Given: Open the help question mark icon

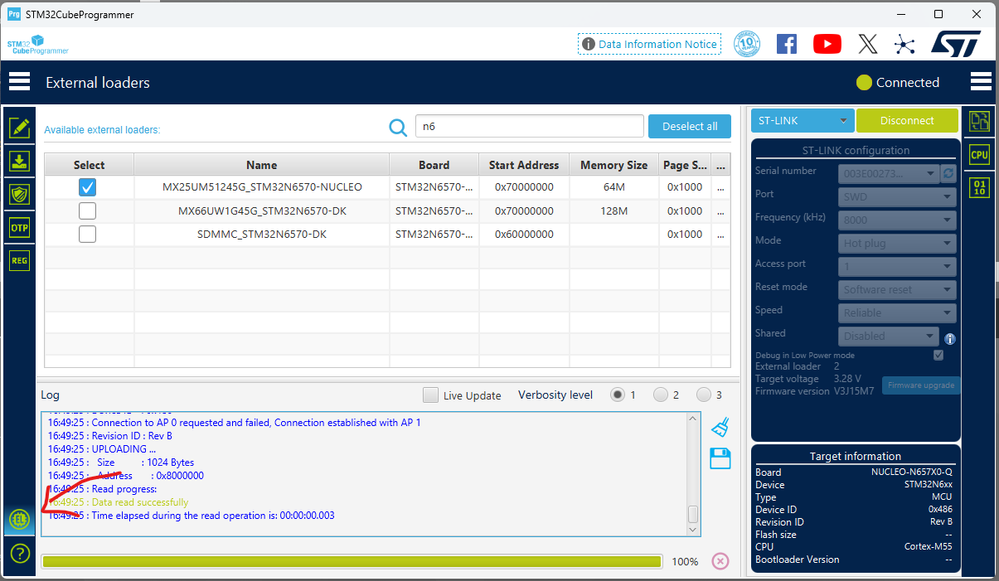Looking at the screenshot, I should point(20,554).
